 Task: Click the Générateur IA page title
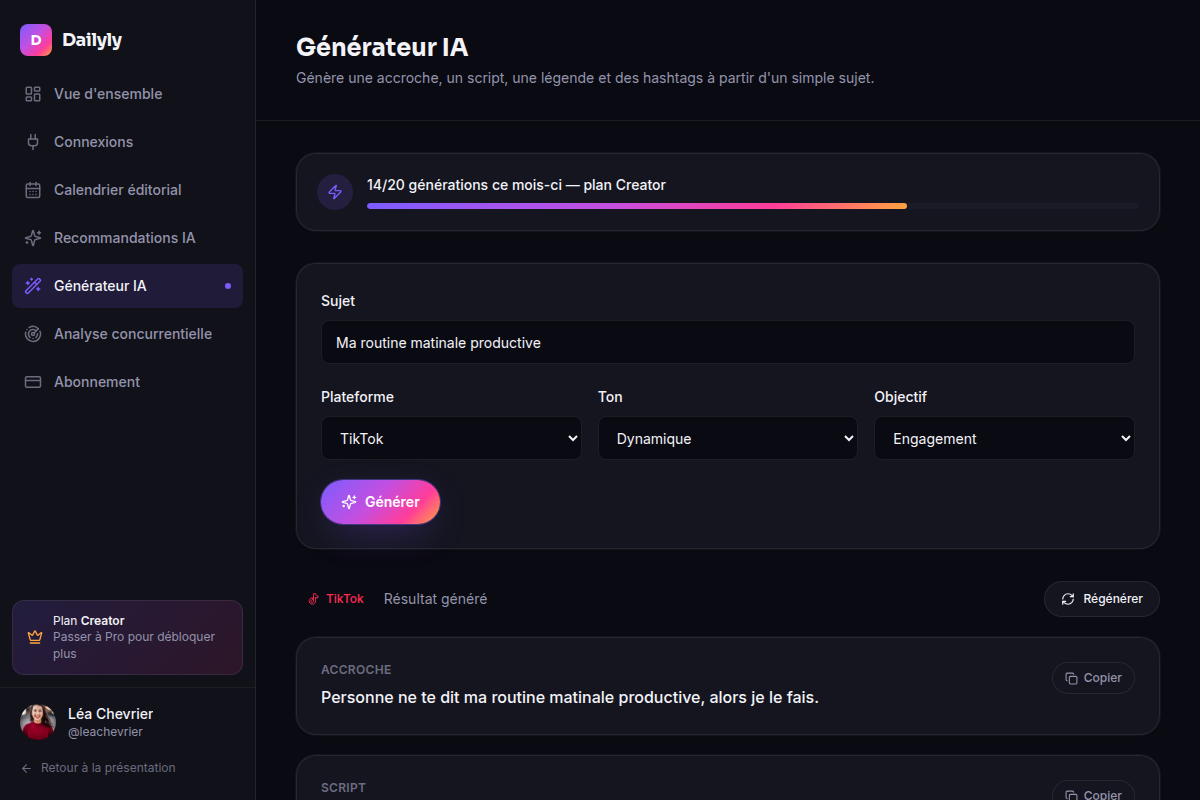click(382, 47)
